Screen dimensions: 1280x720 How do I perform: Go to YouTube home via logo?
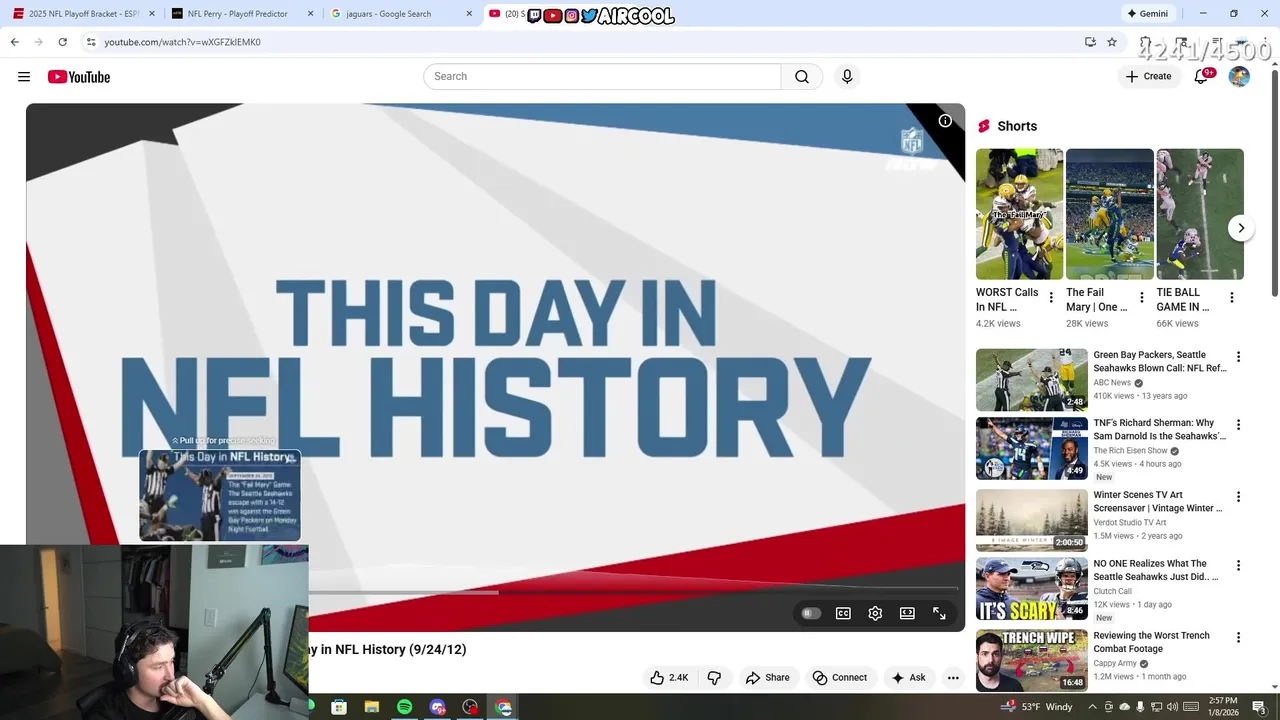coord(78,77)
